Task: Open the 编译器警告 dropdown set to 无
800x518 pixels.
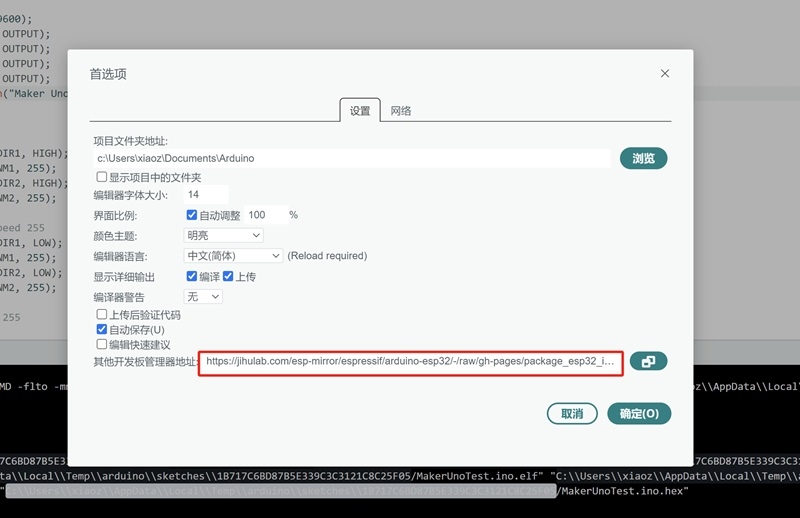Action: (x=203, y=297)
